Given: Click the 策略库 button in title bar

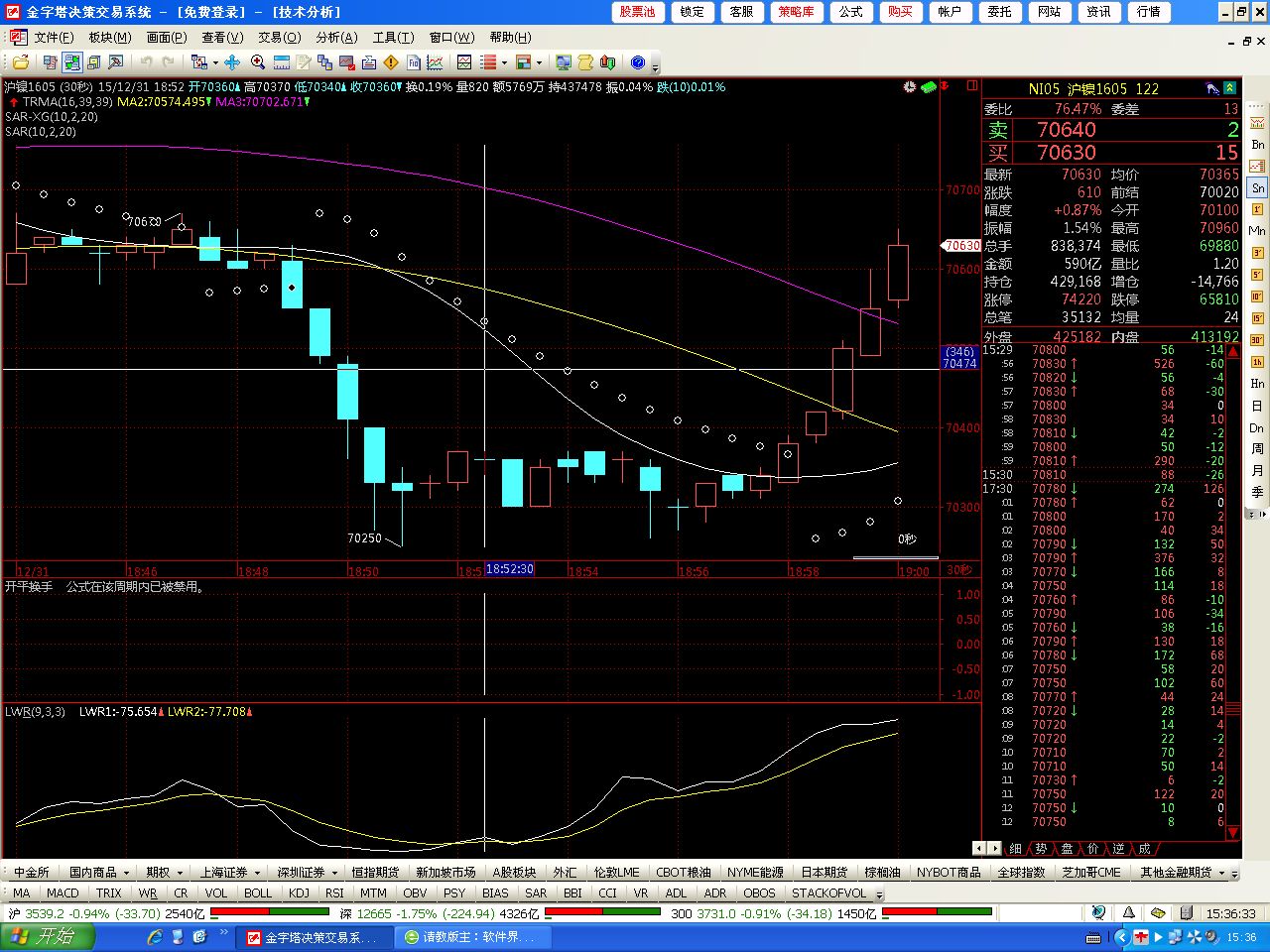Looking at the screenshot, I should (796, 12).
